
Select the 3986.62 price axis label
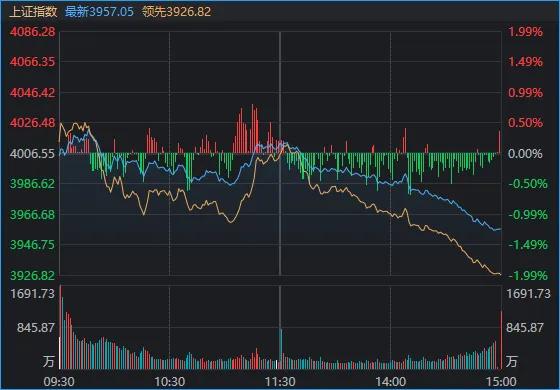click(33, 184)
